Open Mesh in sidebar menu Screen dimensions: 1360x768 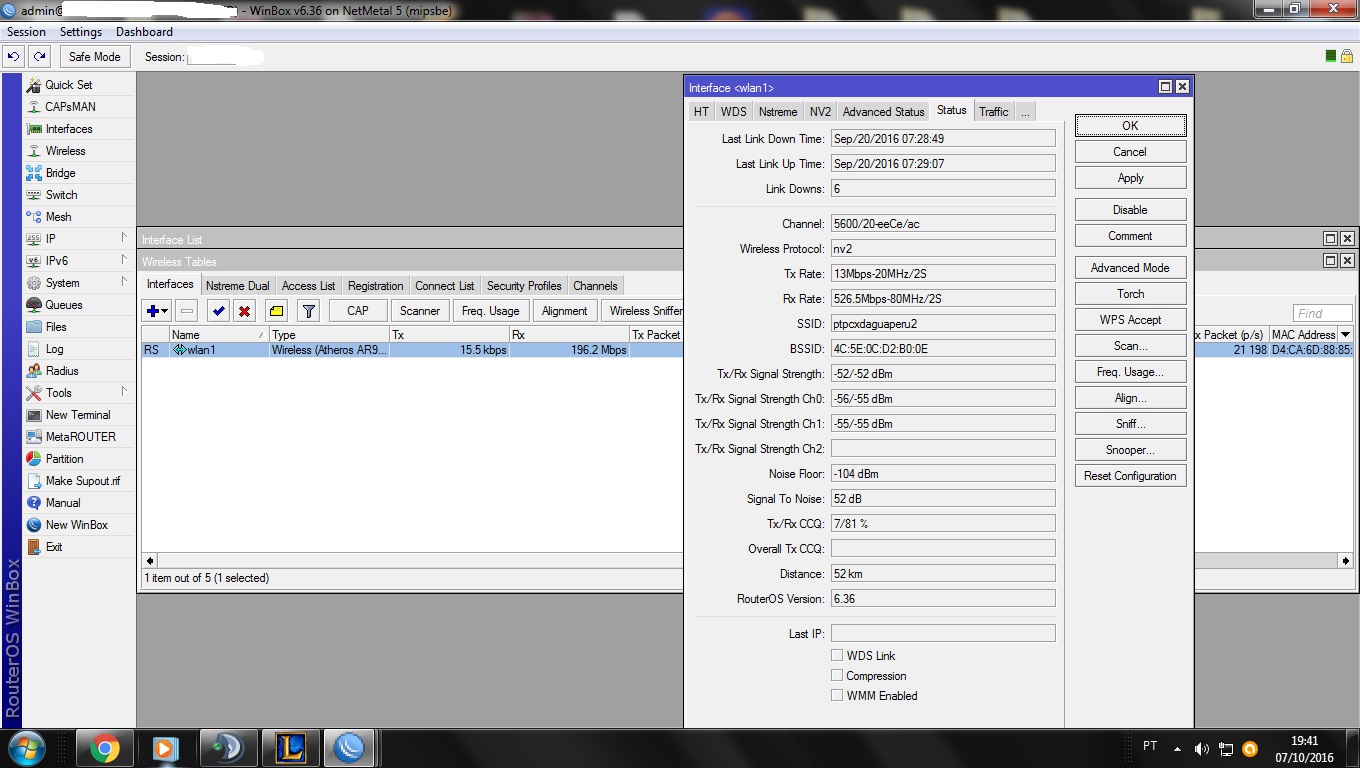click(58, 217)
